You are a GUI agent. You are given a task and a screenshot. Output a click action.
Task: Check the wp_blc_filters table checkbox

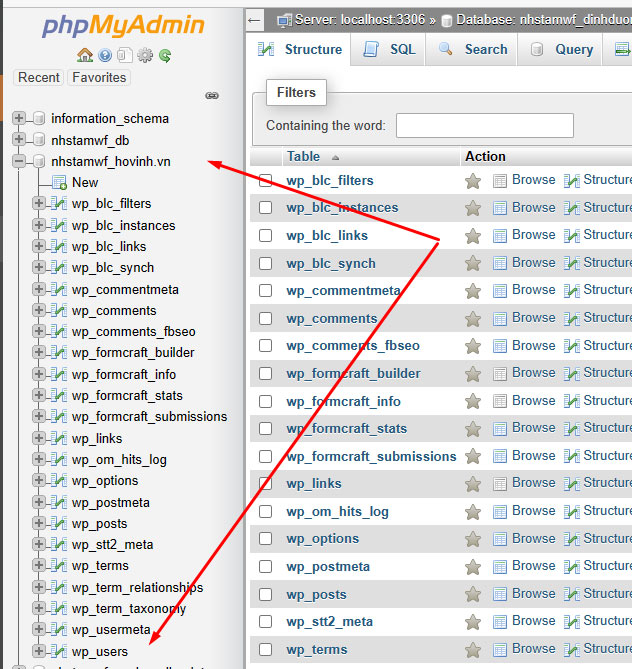265,180
